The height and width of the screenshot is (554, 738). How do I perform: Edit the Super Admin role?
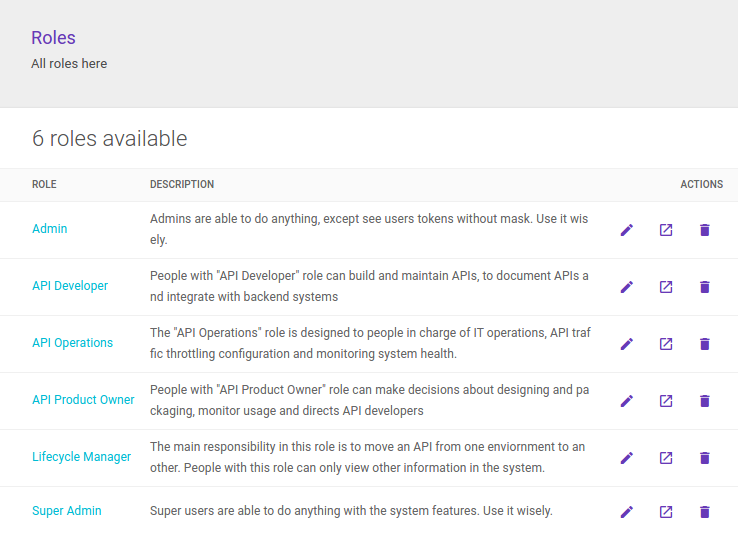point(627,512)
